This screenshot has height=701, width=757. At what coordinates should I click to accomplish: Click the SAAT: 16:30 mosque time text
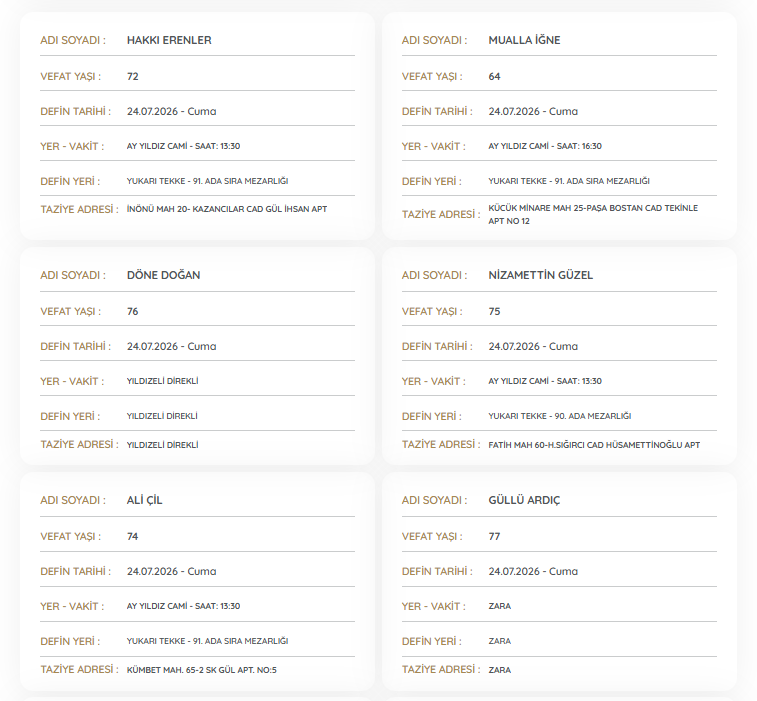(x=579, y=146)
